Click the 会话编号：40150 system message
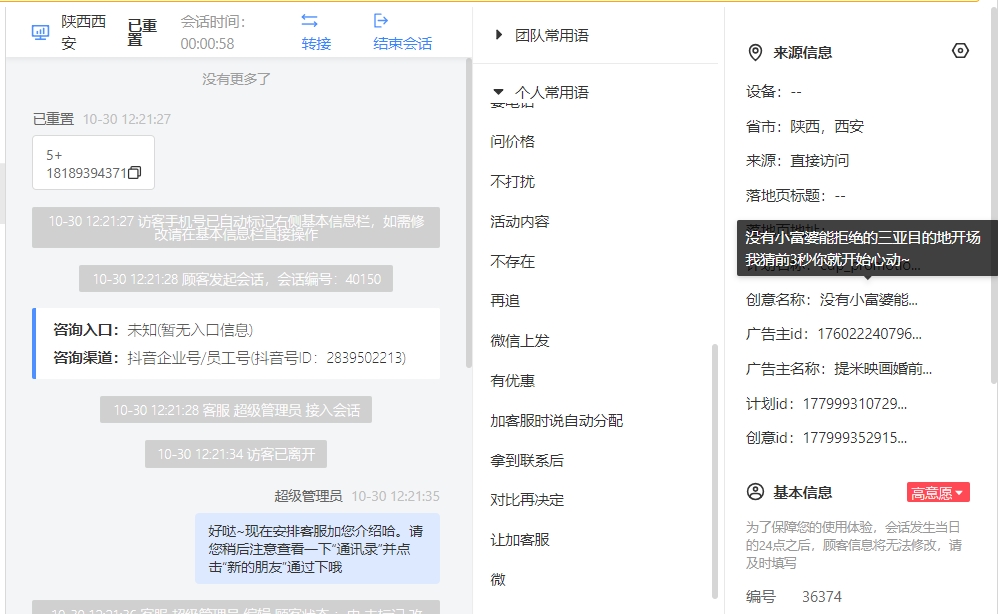Screen dimensions: 998x614 [x=236, y=279]
